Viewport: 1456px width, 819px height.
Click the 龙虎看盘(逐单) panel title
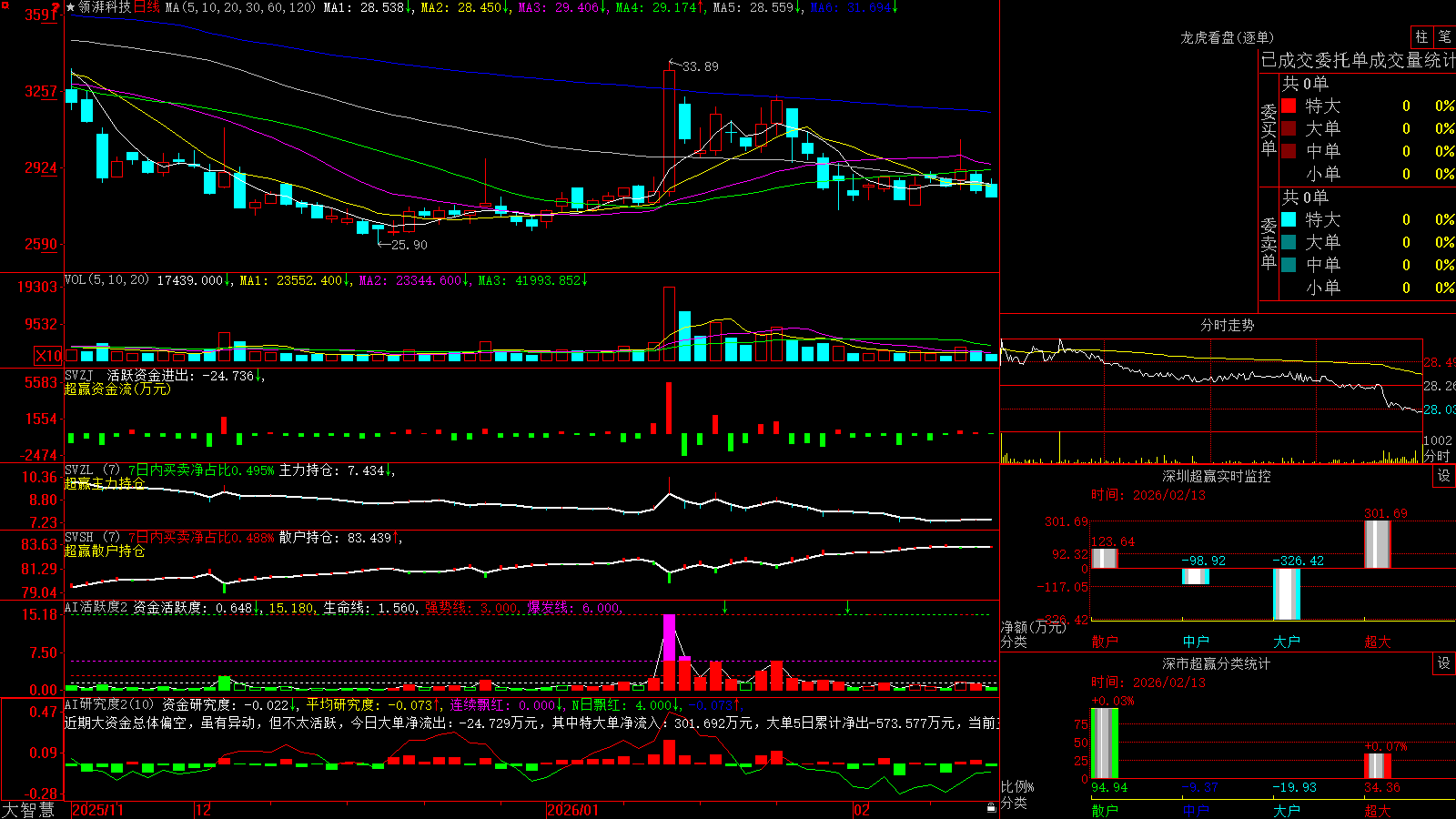[x=1227, y=37]
